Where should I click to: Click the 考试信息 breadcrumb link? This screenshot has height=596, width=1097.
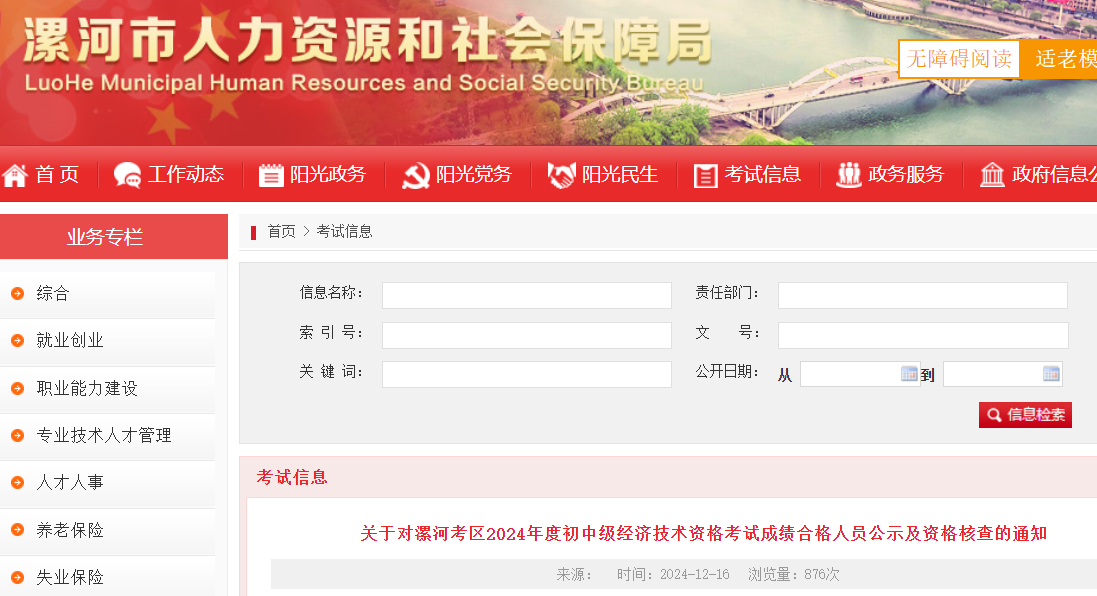click(x=344, y=232)
